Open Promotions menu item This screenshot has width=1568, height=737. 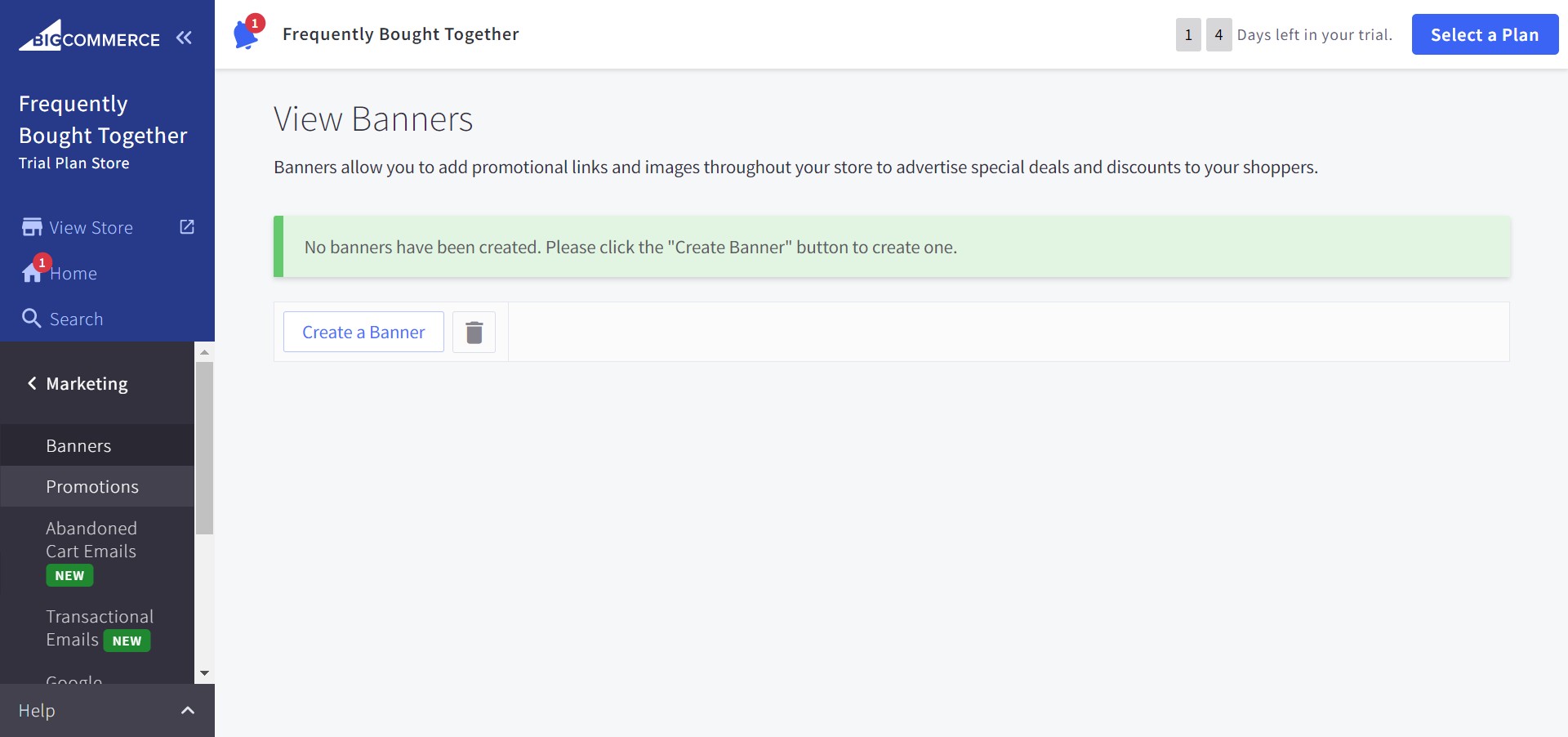pyautogui.click(x=92, y=486)
